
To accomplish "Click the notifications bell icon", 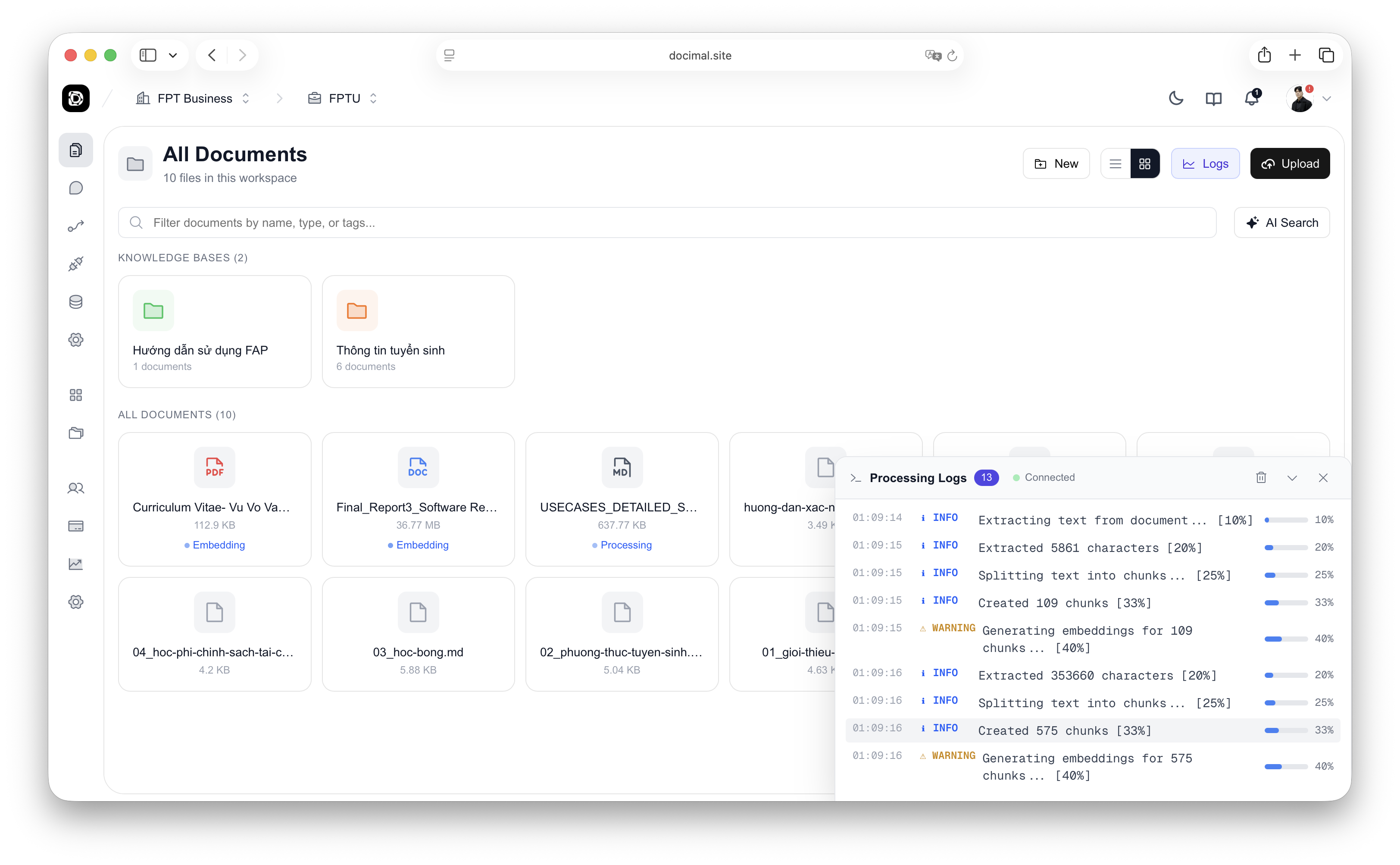I will point(1251,98).
